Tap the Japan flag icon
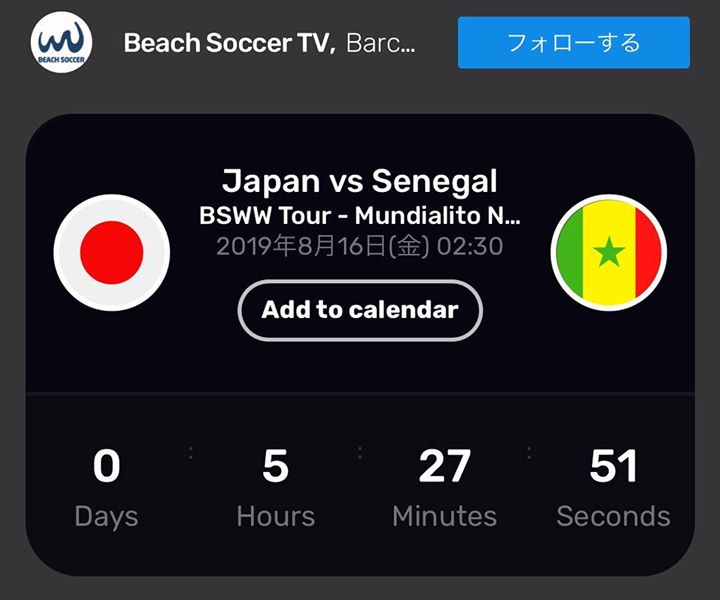Screen dimensions: 720x600 (x=112, y=252)
